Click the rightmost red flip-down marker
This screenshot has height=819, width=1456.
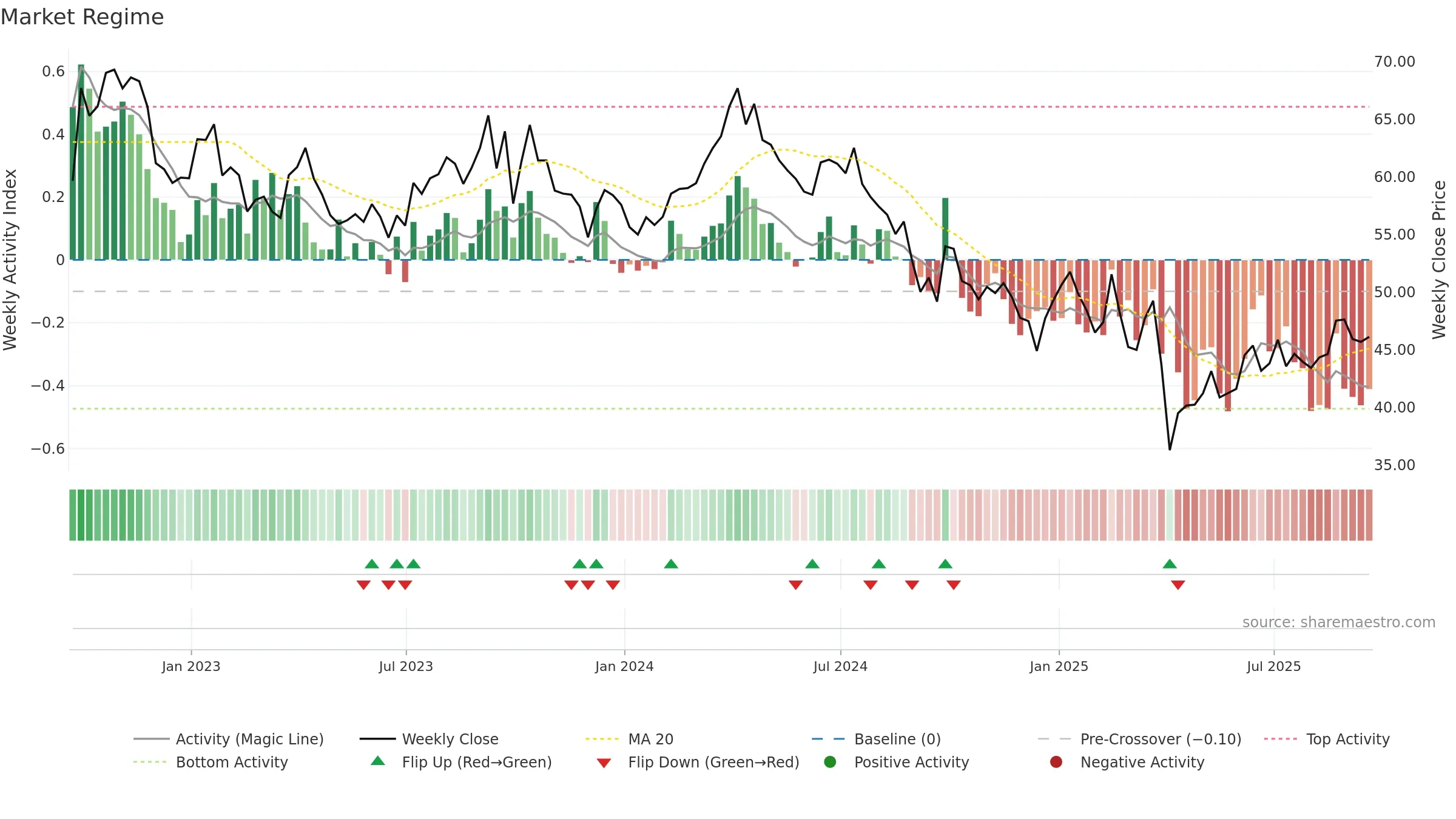coord(1178,585)
